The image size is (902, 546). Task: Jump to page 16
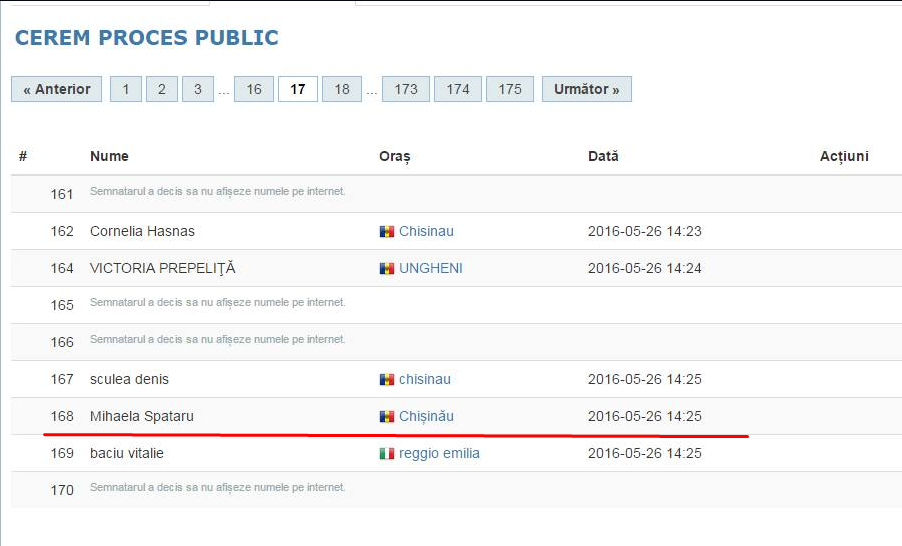254,89
